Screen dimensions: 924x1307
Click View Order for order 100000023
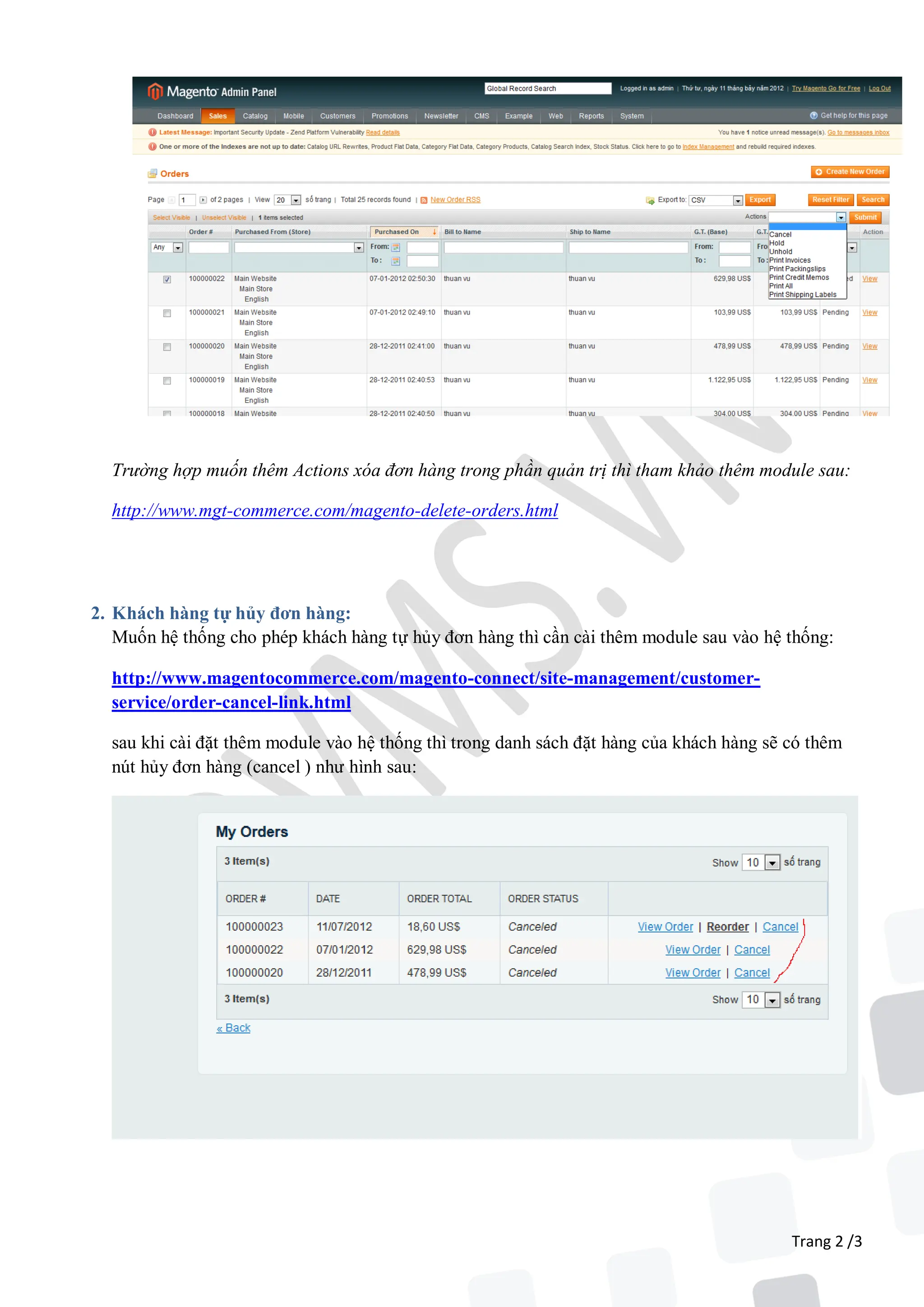point(665,927)
